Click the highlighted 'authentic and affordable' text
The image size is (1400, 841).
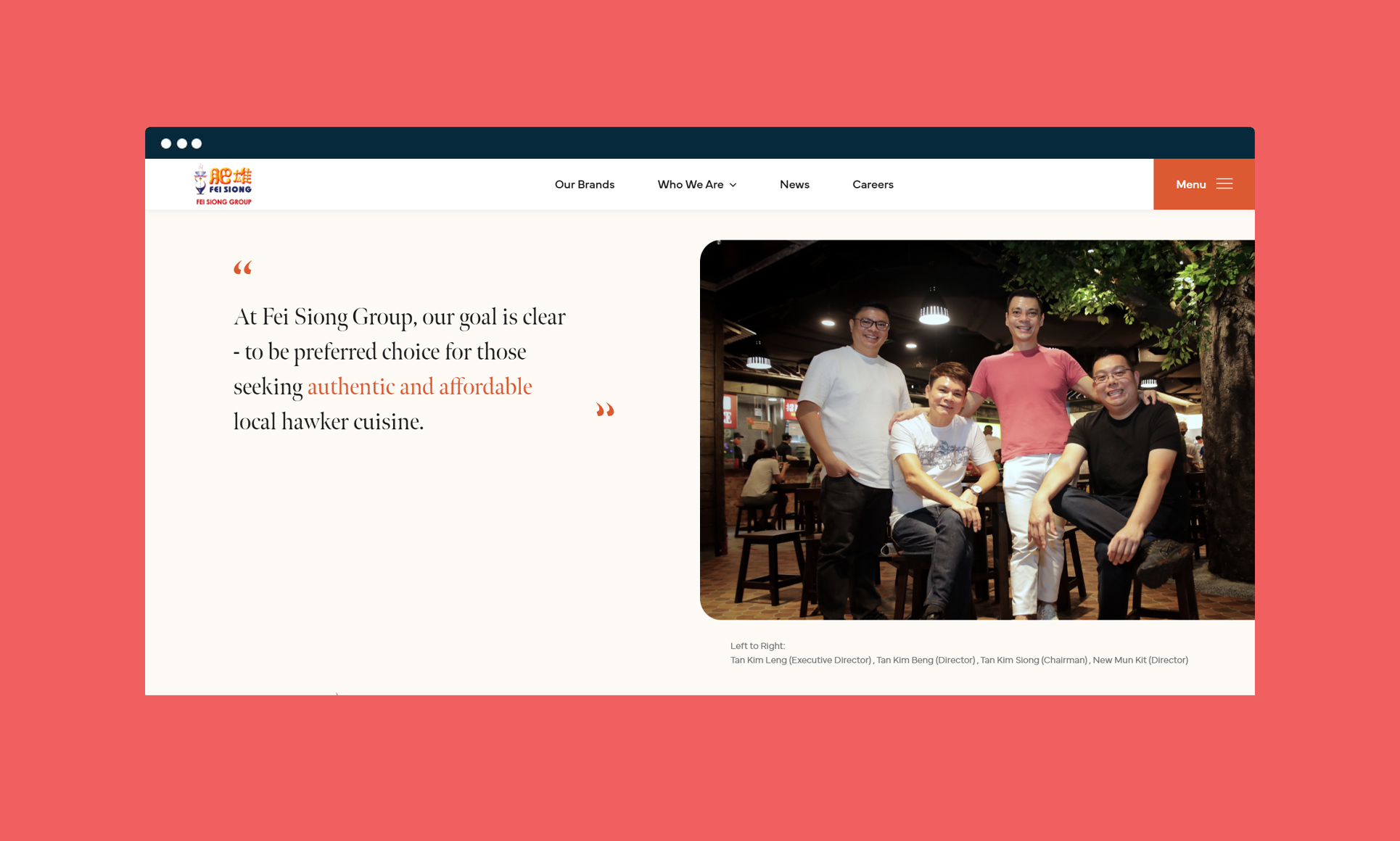click(x=419, y=386)
